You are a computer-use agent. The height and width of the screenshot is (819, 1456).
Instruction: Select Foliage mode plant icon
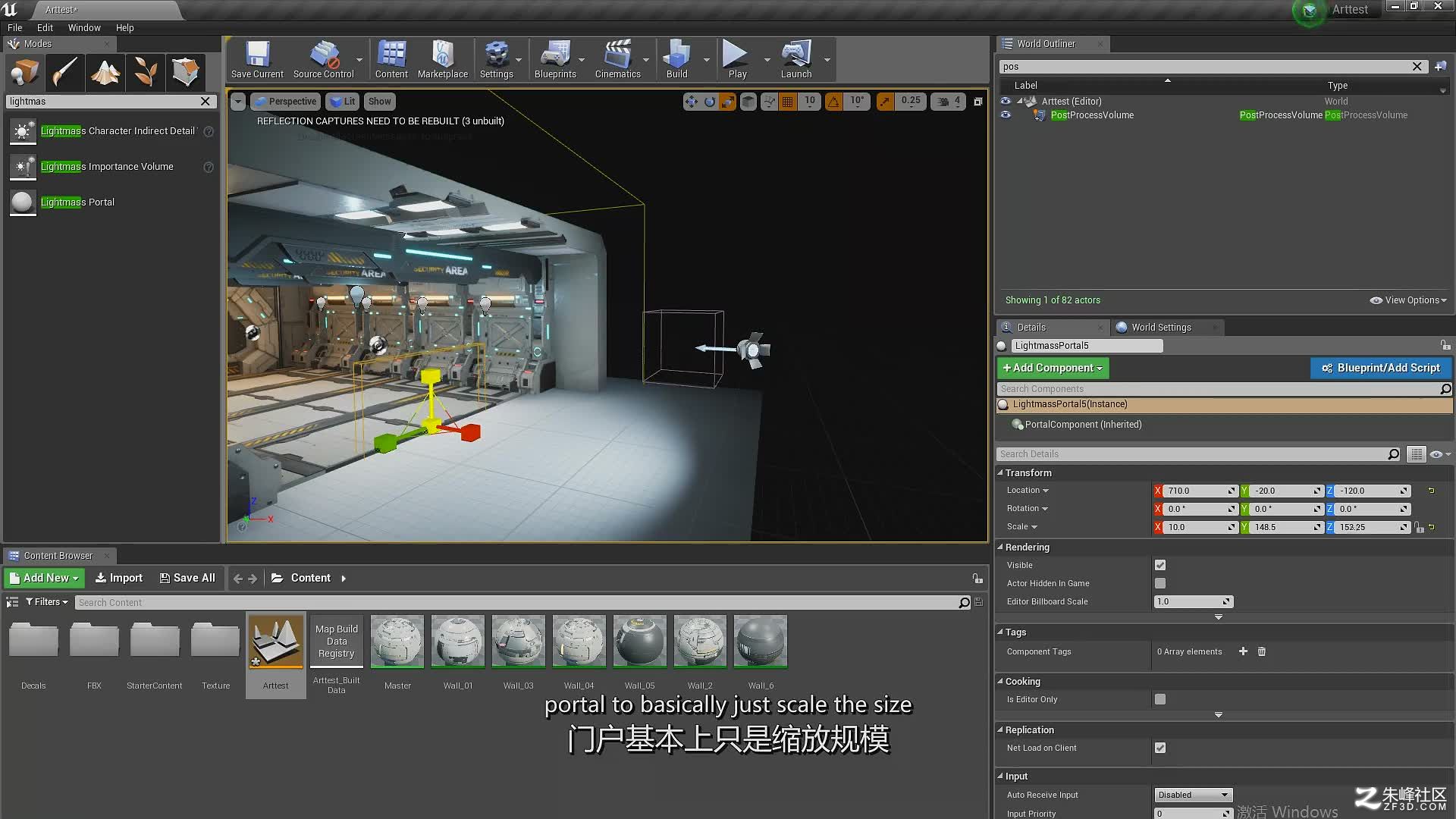click(x=146, y=73)
